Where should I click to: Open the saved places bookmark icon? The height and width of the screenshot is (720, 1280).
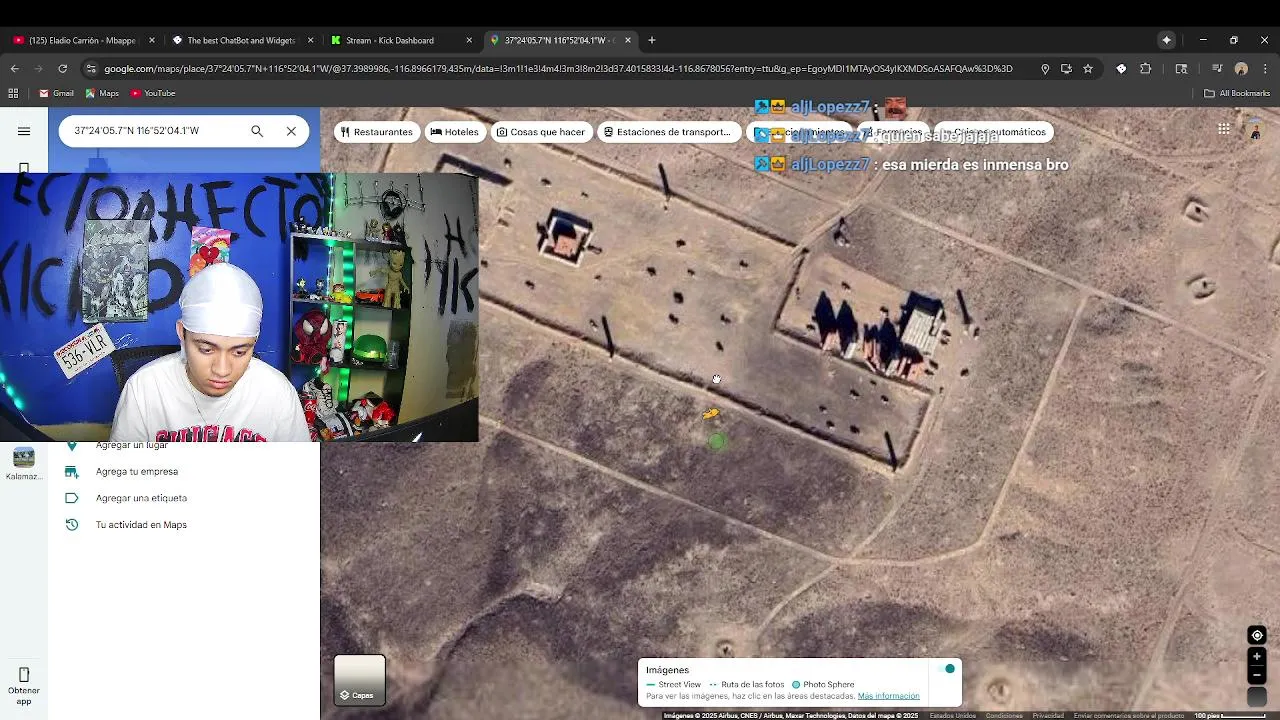point(24,168)
